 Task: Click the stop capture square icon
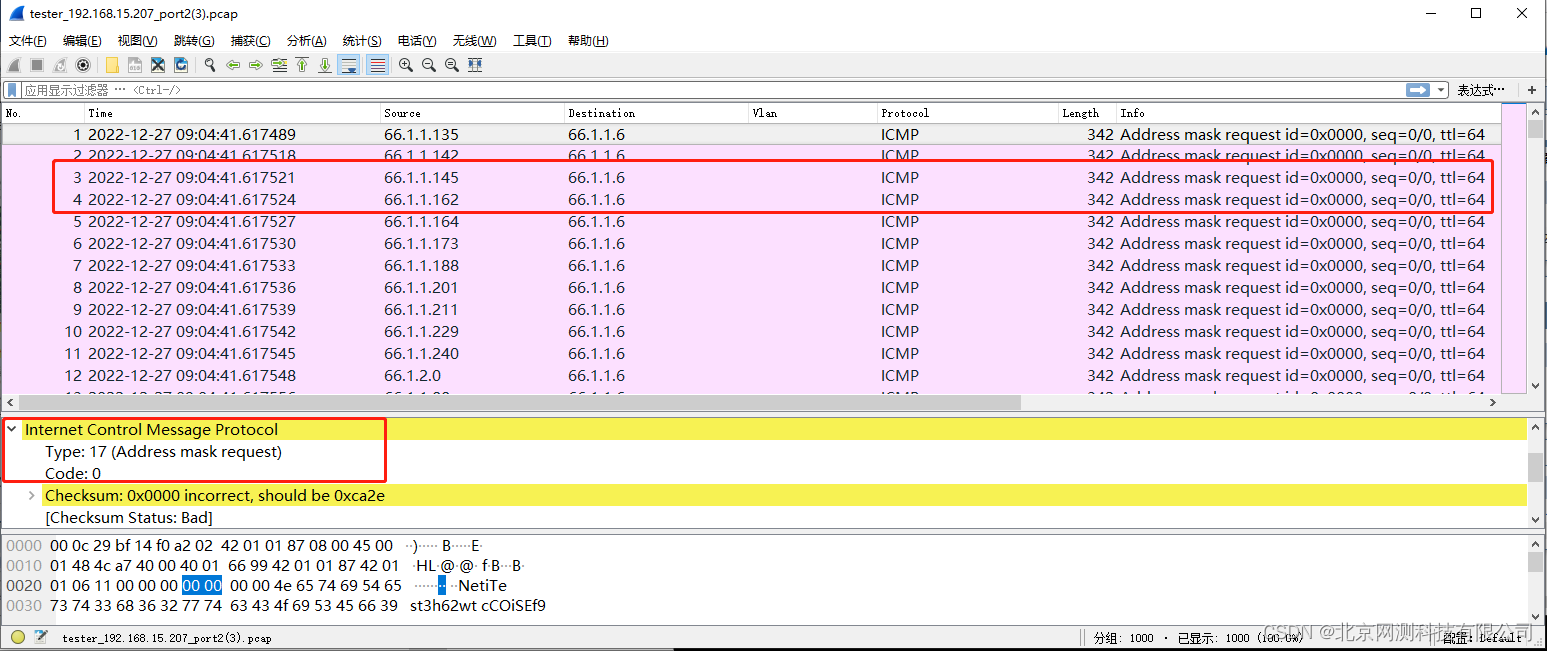coord(37,65)
